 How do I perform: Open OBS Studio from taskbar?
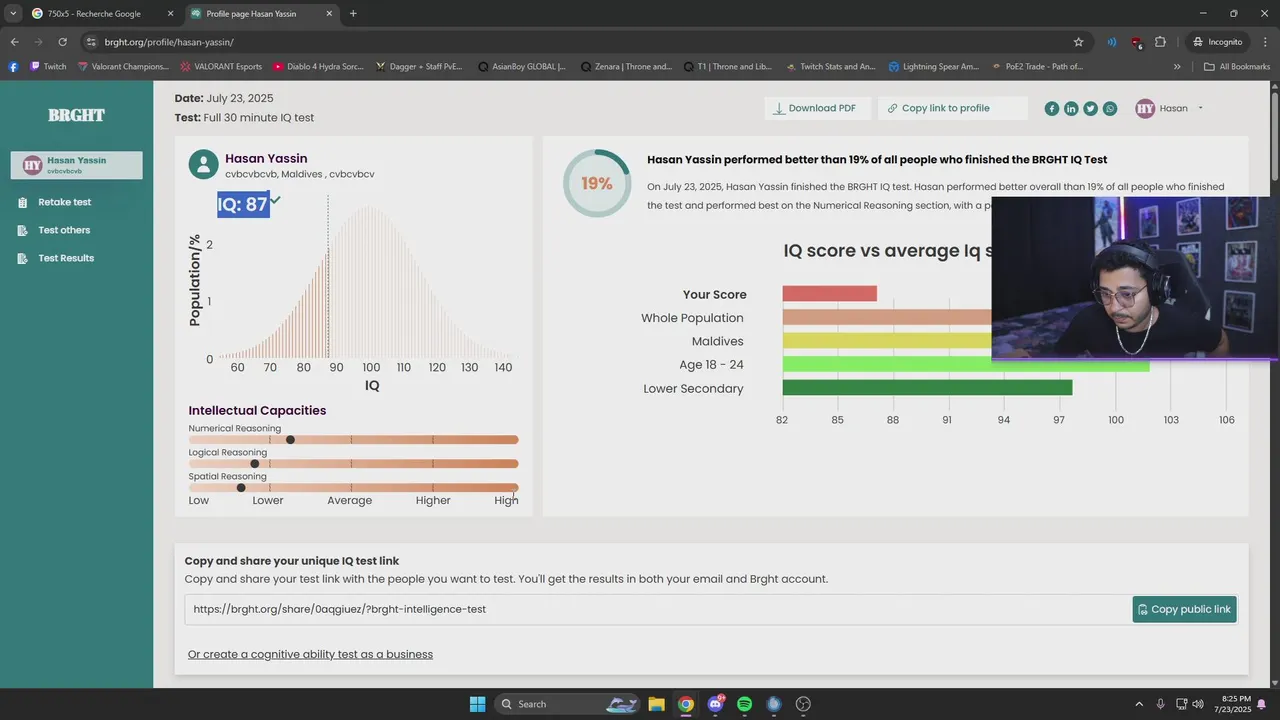pos(803,704)
